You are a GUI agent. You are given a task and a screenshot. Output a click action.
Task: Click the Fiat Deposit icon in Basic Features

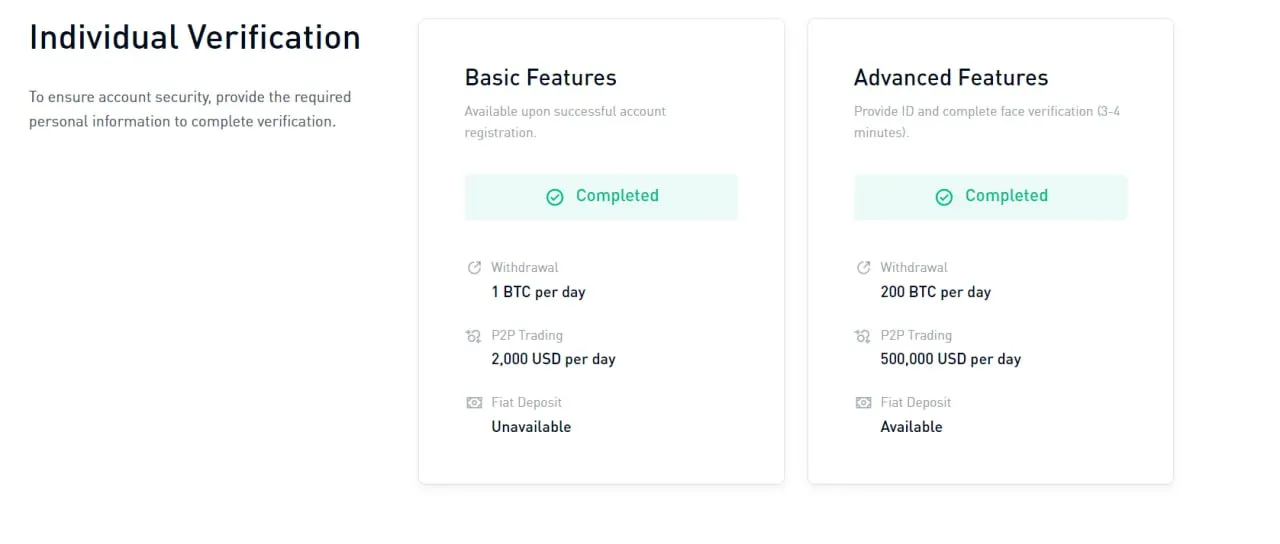click(474, 403)
